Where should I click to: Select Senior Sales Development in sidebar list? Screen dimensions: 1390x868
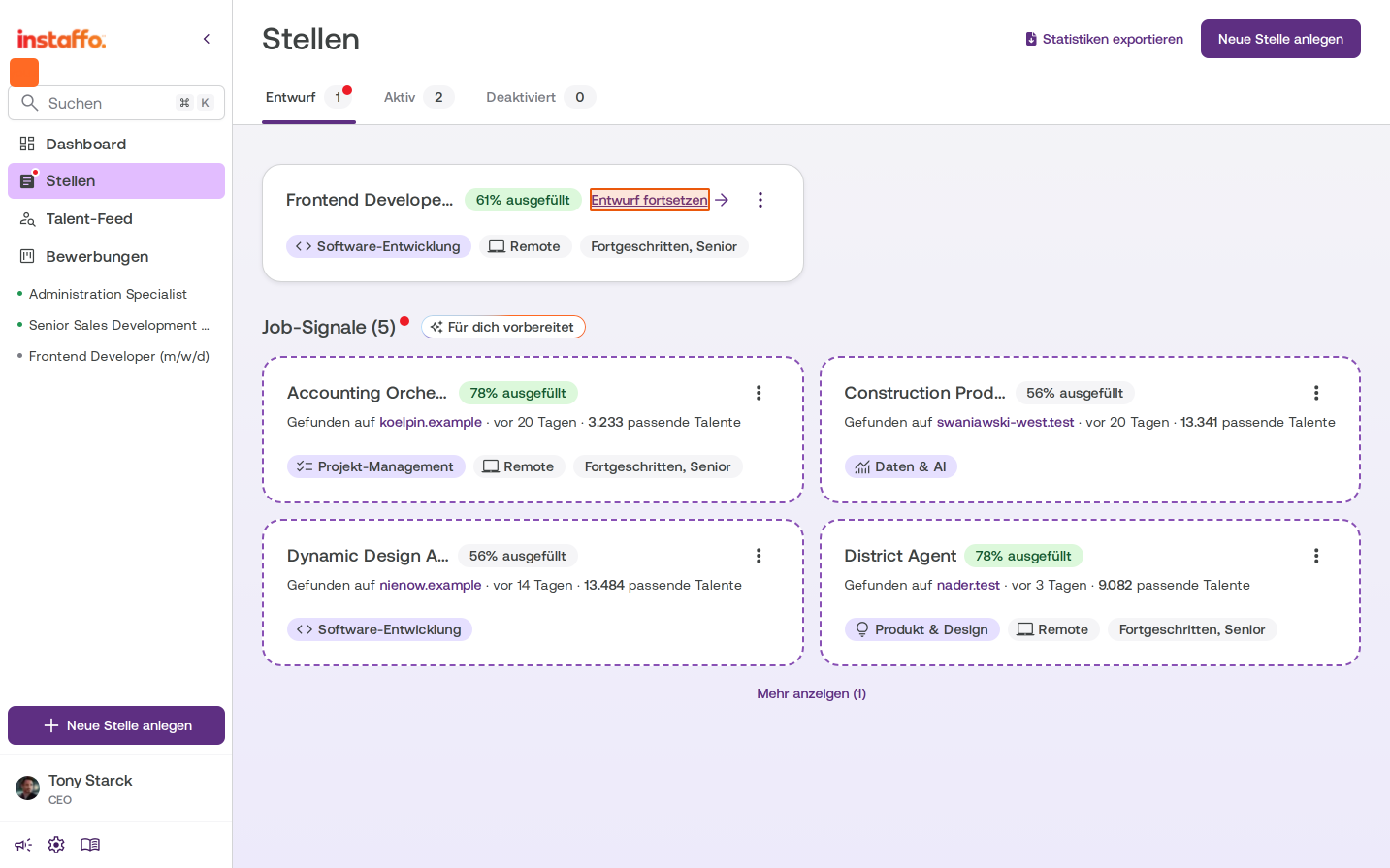tap(118, 325)
